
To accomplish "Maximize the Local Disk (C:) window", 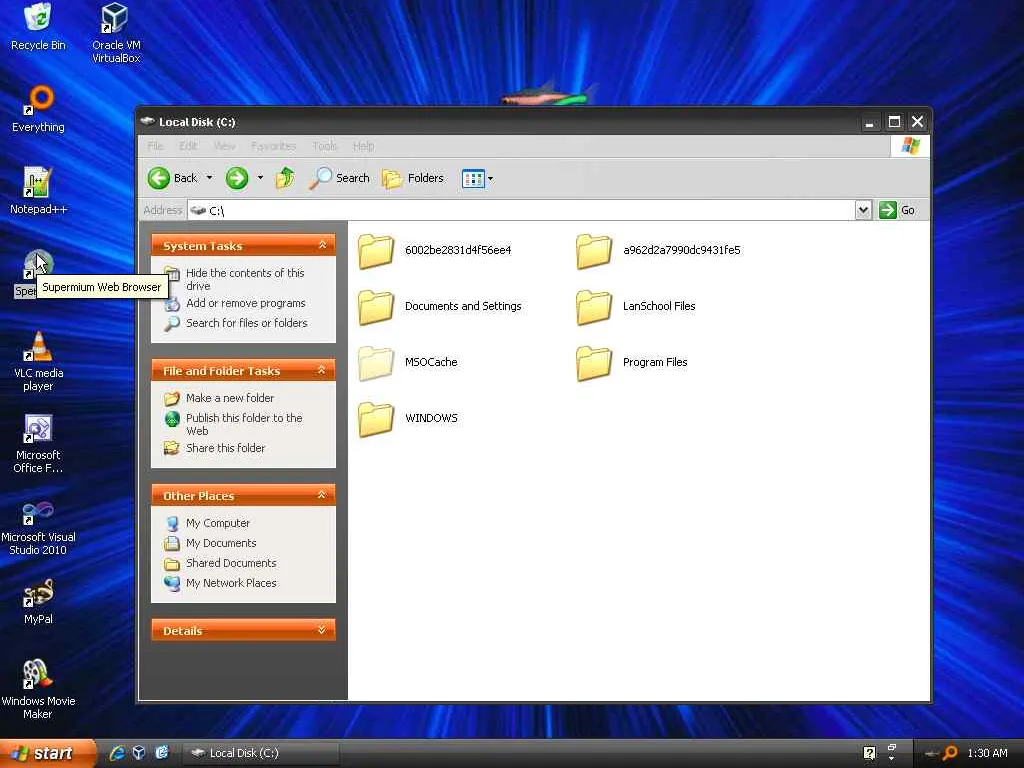I will pos(894,121).
